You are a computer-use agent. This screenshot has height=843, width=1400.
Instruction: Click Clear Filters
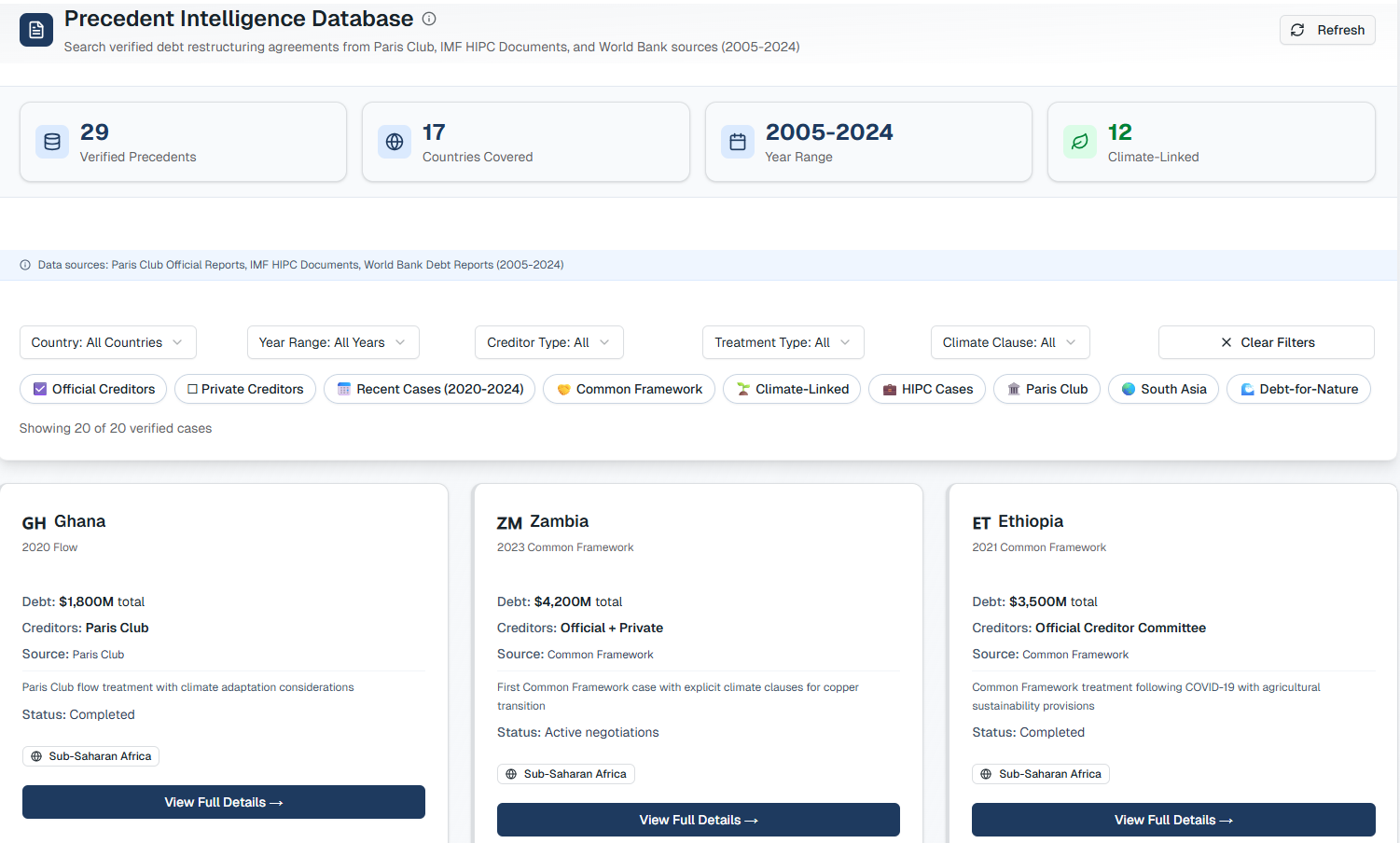click(1266, 342)
